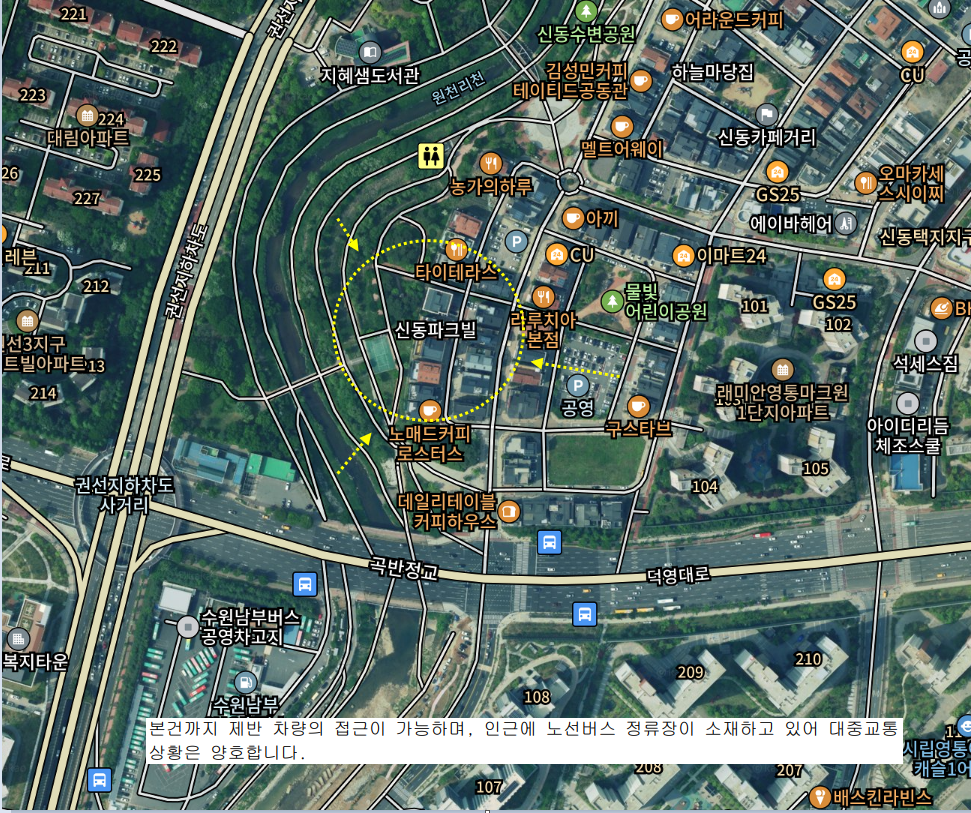The image size is (971, 813).
Task: Click the 신동카페거리 label text
Action: click(x=767, y=137)
